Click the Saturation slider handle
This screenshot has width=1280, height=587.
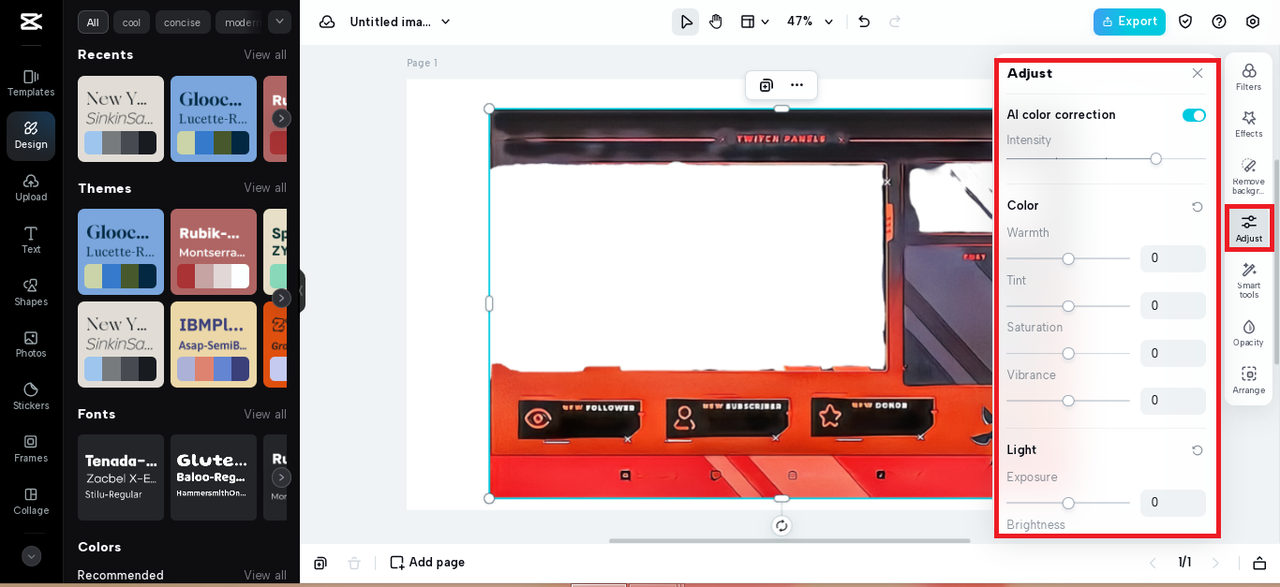[x=1068, y=353]
